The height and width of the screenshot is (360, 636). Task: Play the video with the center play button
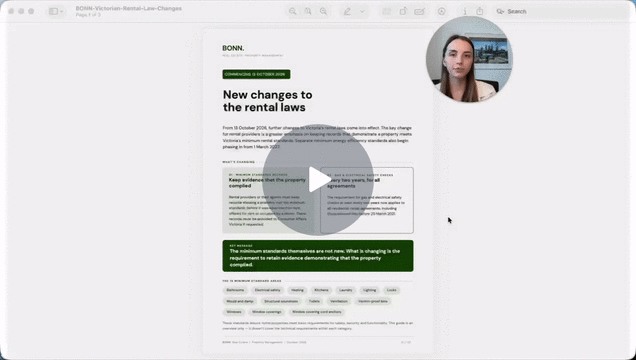[318, 180]
